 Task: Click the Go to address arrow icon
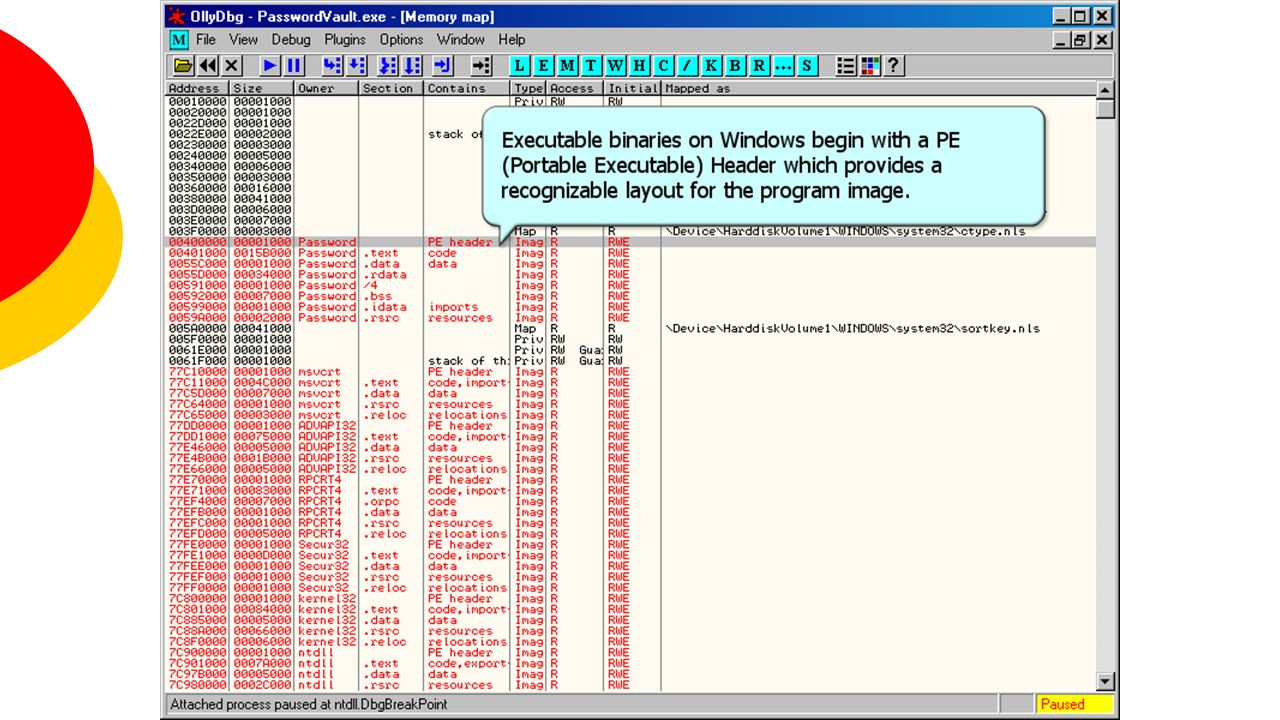pos(482,66)
